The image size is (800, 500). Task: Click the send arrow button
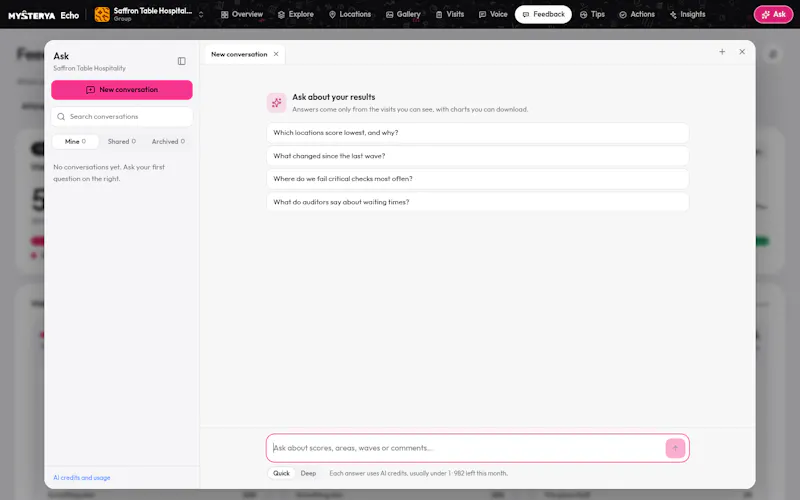[675, 448]
